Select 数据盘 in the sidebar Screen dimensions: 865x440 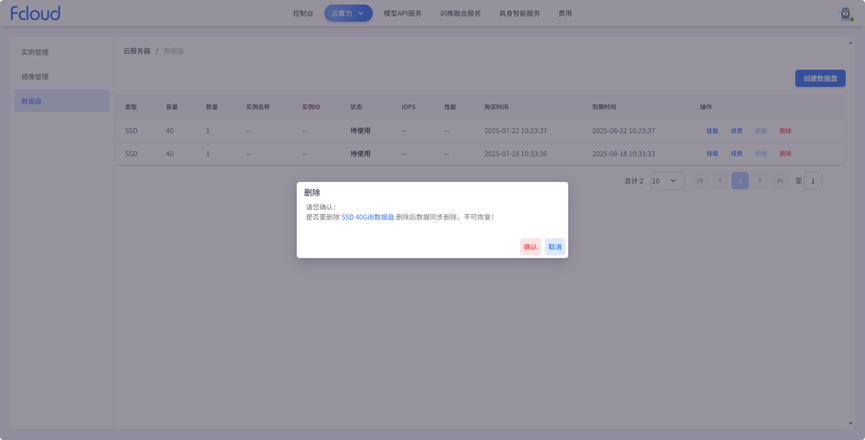click(x=62, y=101)
